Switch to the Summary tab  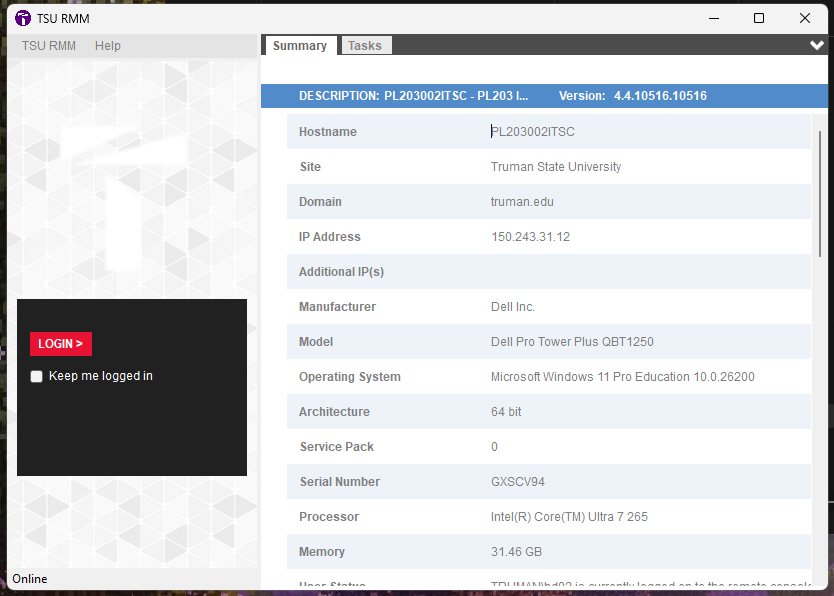point(300,46)
